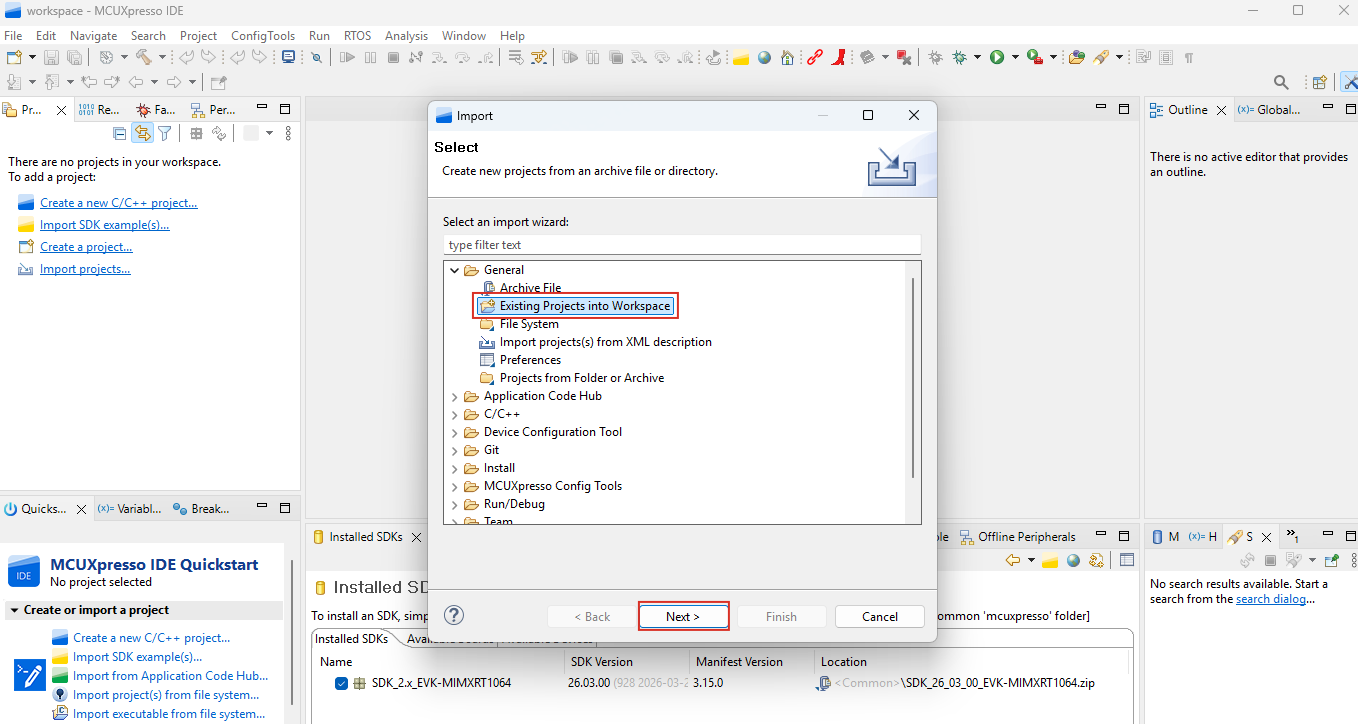This screenshot has height=724, width=1358.
Task: Open dropdown arrow next to Run button
Action: click(1015, 57)
